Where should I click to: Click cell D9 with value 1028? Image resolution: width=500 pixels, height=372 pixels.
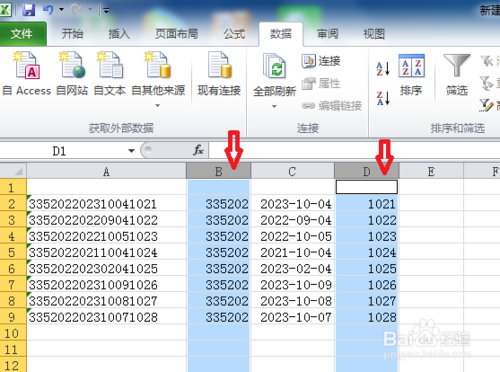point(367,317)
